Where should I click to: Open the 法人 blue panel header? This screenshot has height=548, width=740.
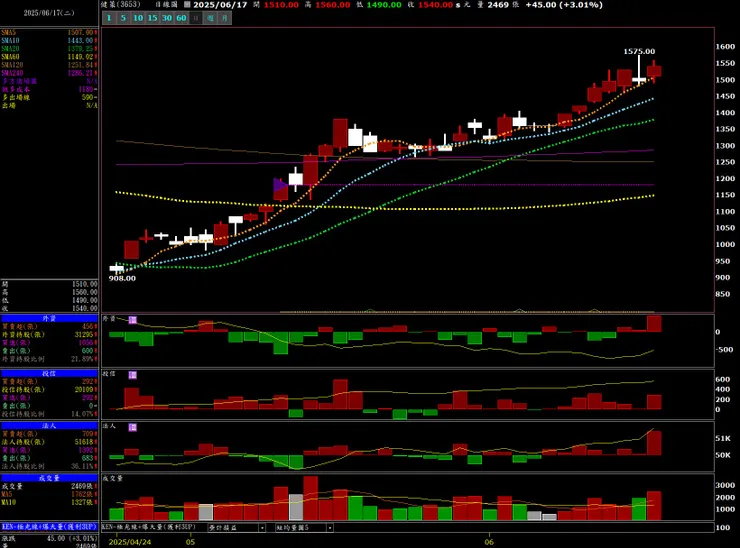[x=49, y=426]
